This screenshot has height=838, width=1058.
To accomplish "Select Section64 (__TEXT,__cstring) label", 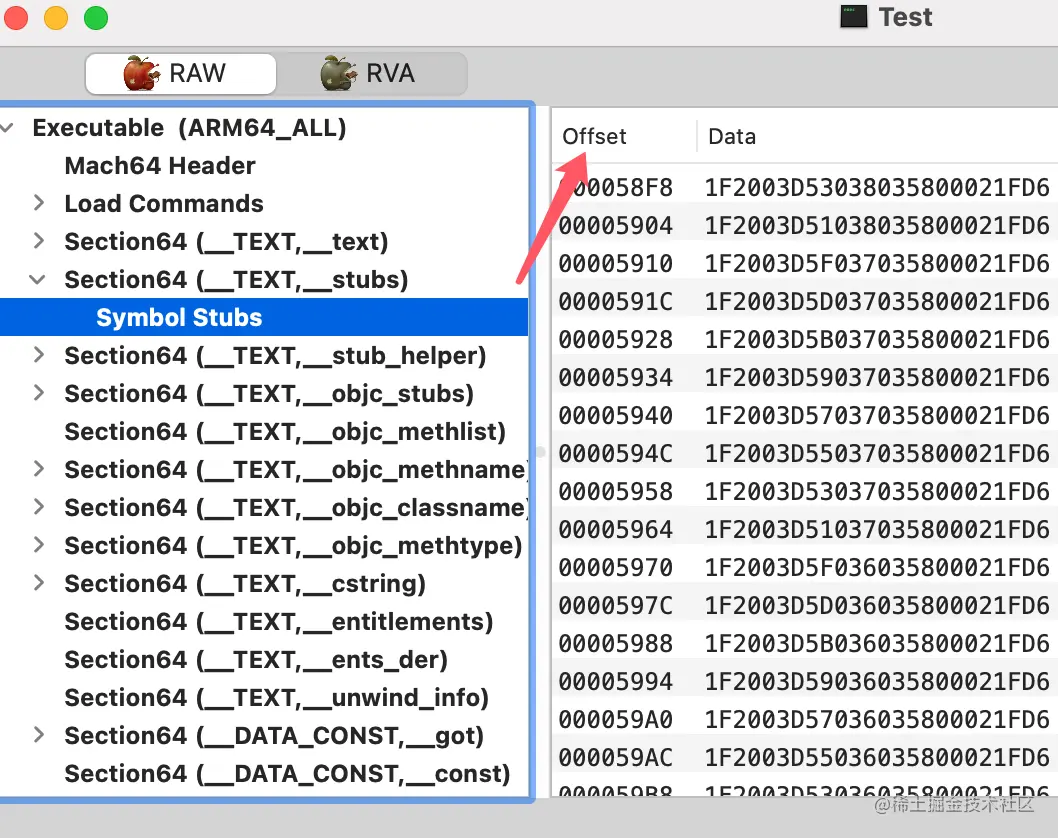I will click(x=245, y=584).
